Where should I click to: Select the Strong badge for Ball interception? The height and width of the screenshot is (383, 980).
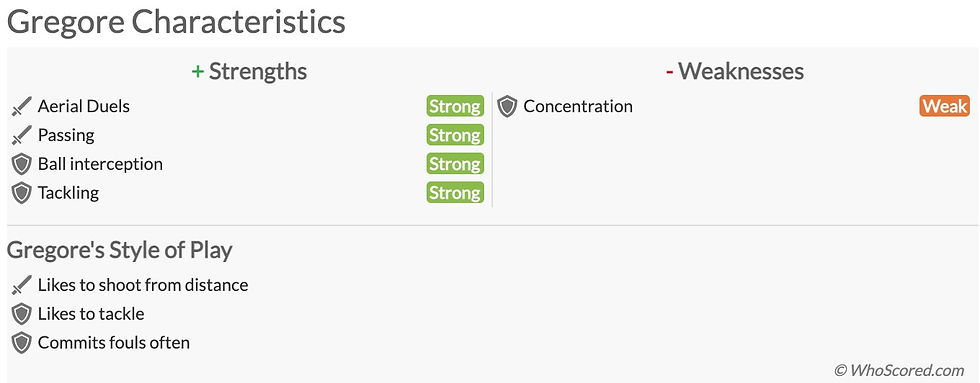(x=455, y=164)
